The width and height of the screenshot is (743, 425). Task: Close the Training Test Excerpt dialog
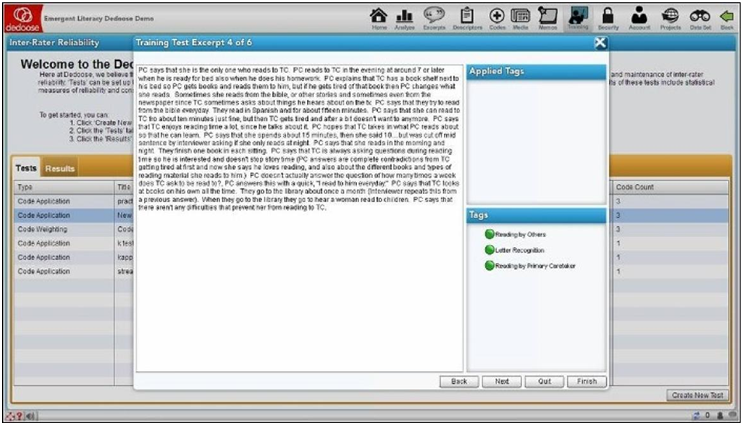600,43
